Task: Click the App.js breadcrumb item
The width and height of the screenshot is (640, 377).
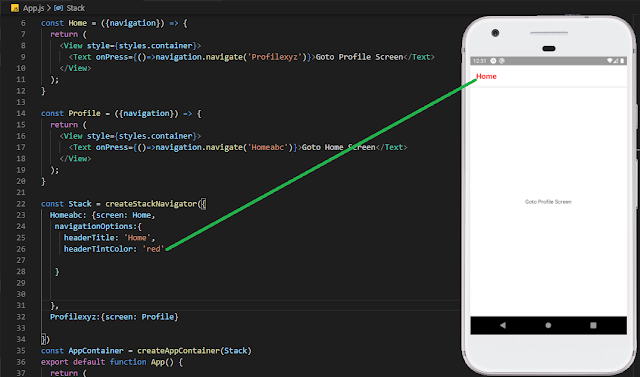Action: click(33, 8)
